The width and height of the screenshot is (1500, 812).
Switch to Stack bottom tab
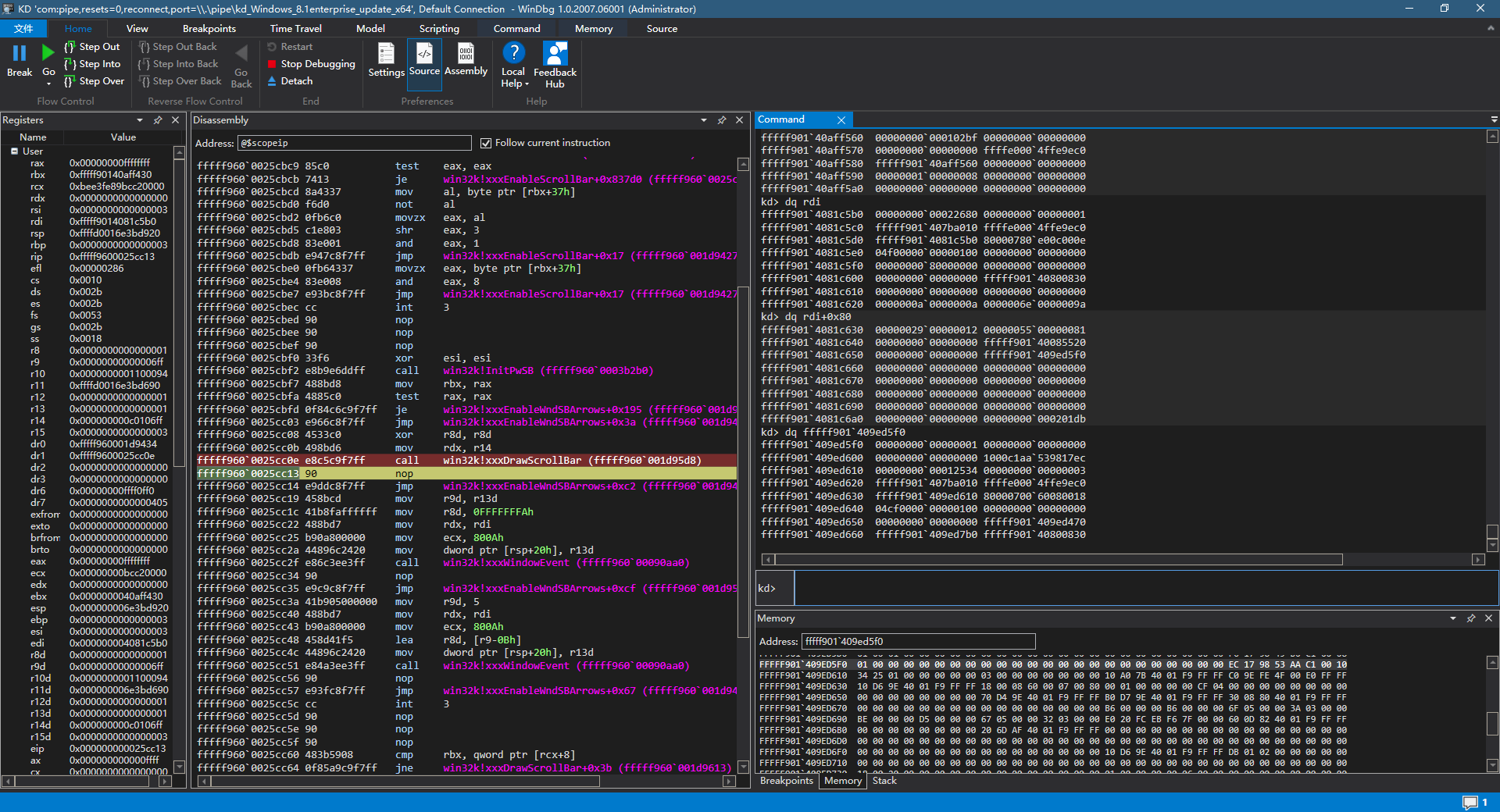coord(884,781)
